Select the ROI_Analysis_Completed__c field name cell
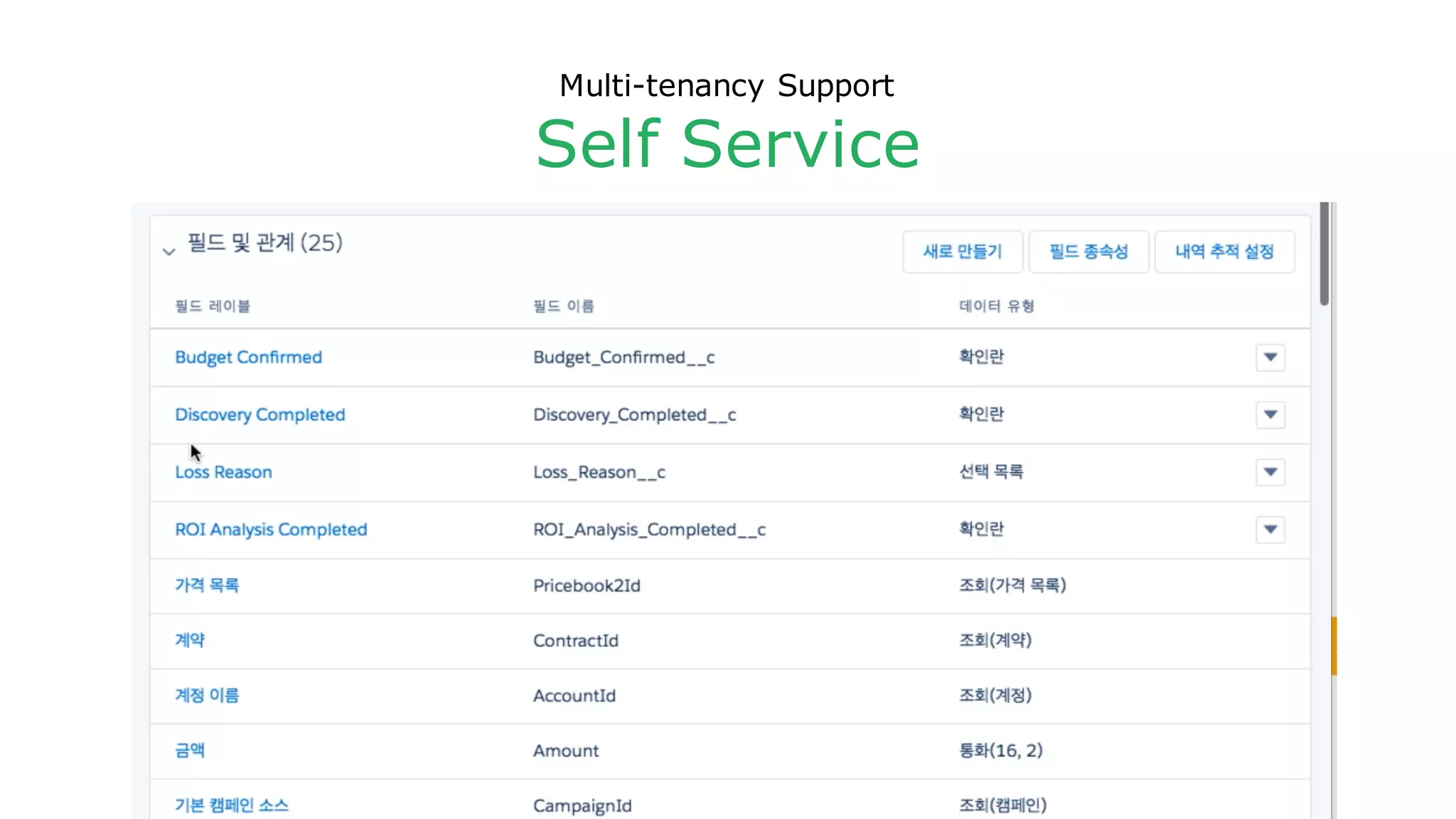The image size is (1456, 819). click(x=650, y=530)
